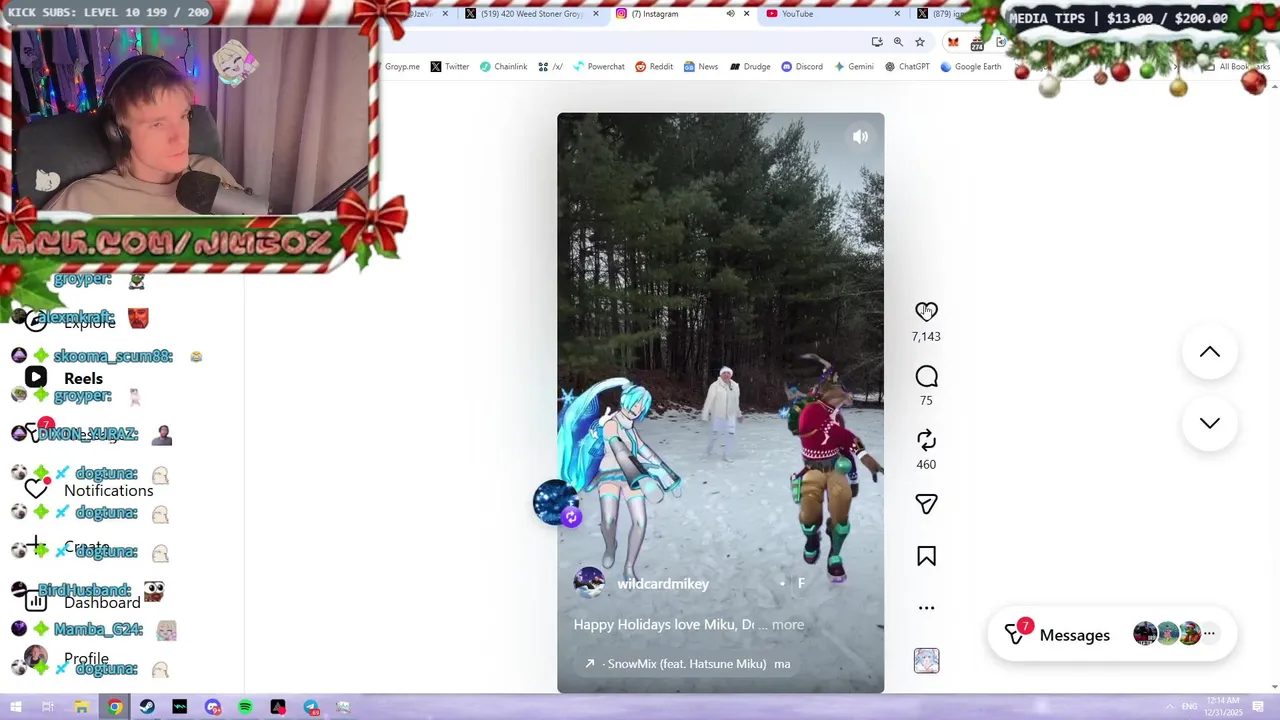Open the Gemini bookmark

(x=853, y=67)
